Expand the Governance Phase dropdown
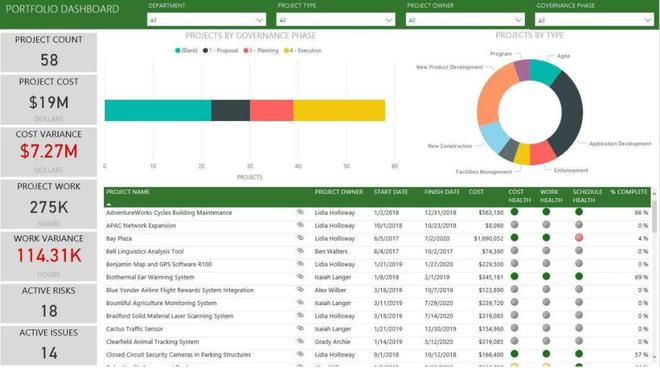Image resolution: width=660 pixels, height=368 pixels. 594,20
